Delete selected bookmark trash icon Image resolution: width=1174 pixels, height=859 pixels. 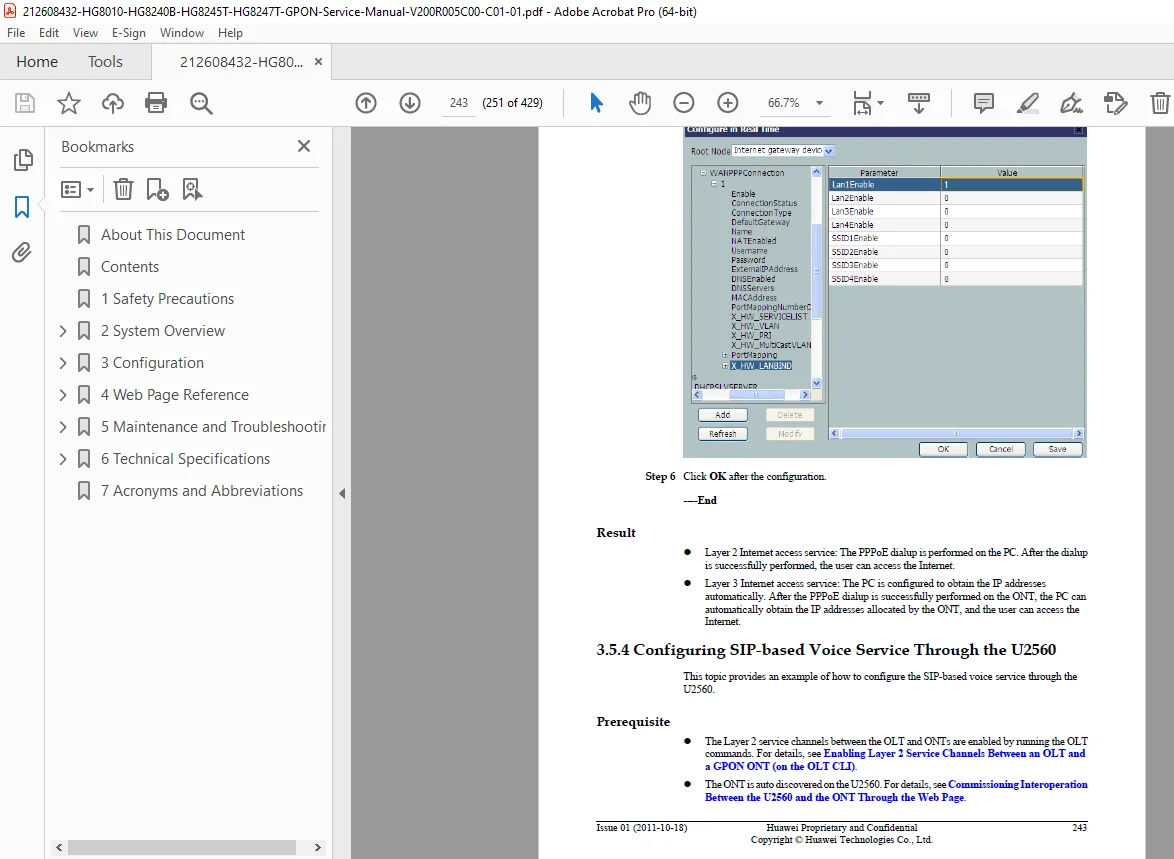123,189
